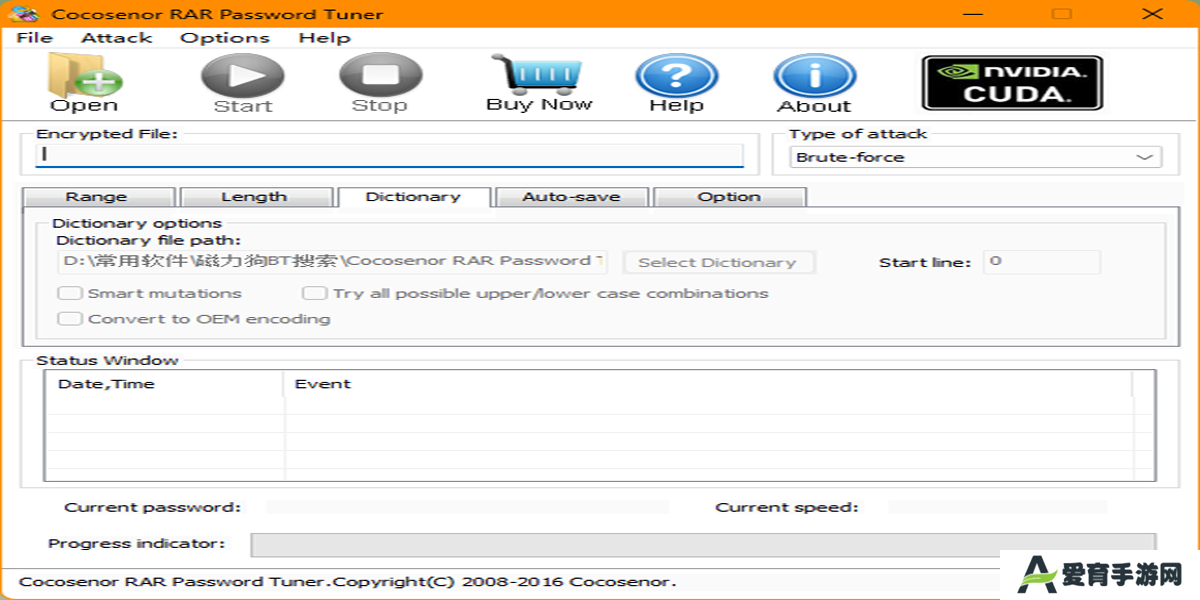Screen dimensions: 1200x600
Task: Click the Select Dictionary button
Action: (718, 262)
